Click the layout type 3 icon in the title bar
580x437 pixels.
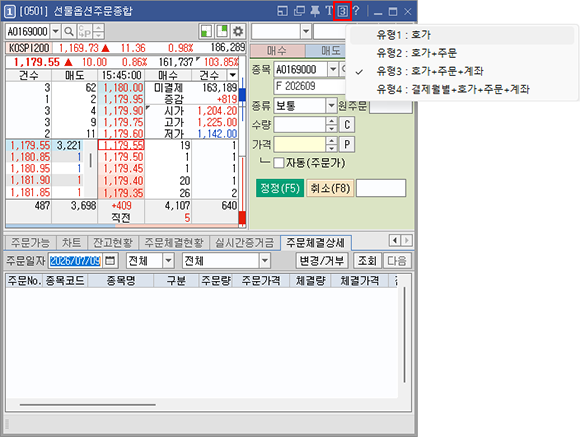click(343, 11)
